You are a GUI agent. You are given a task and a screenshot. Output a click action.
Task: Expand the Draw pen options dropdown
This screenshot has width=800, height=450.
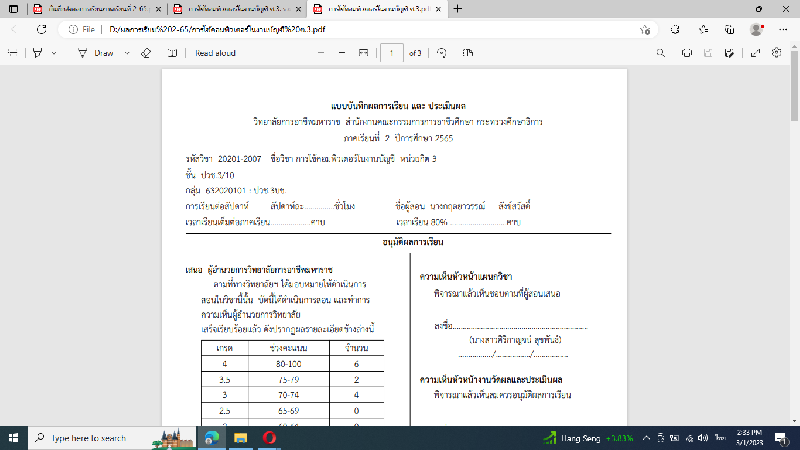[127, 53]
